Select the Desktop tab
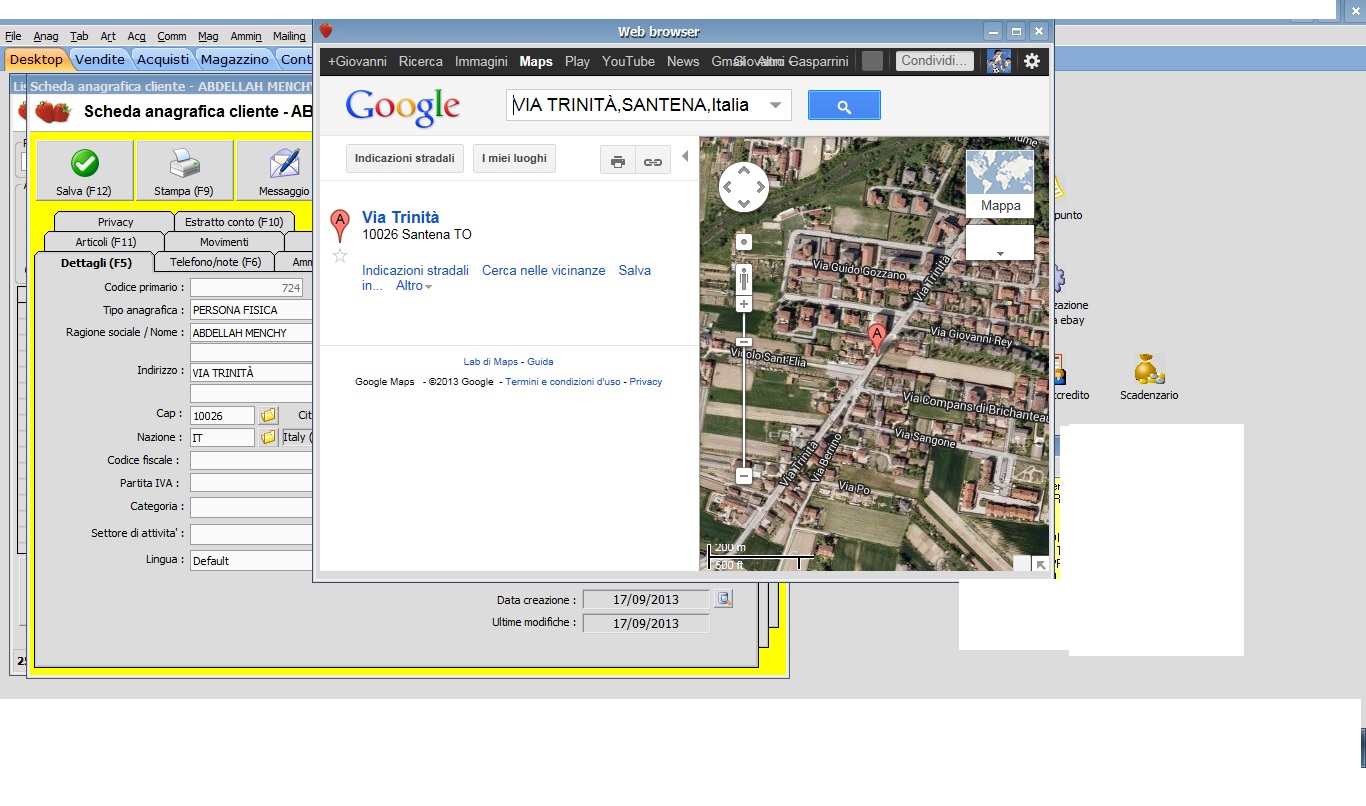 point(36,59)
